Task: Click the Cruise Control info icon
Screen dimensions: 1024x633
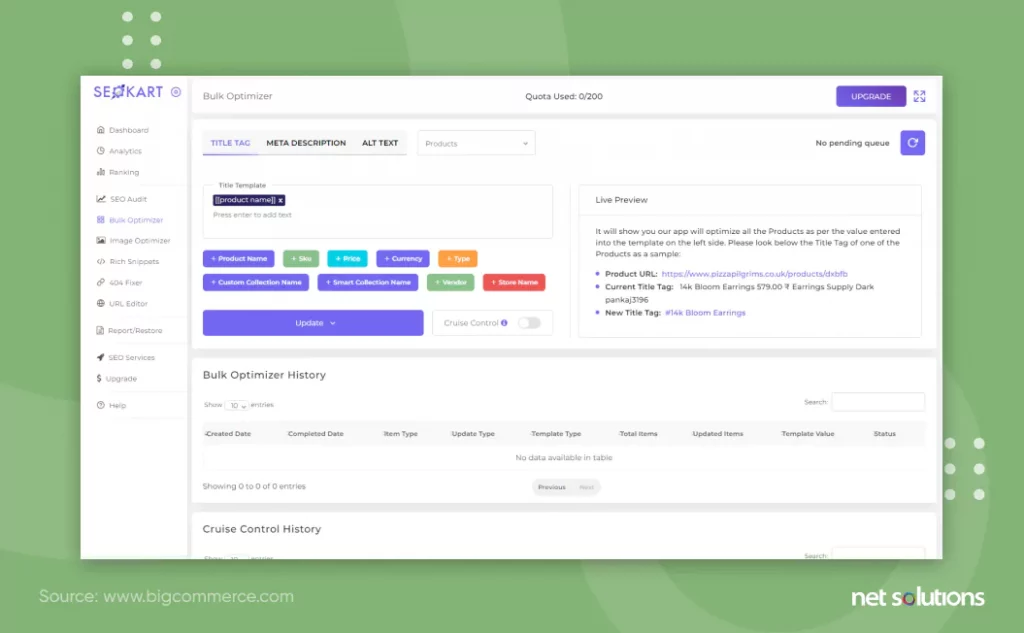Action: 504,323
